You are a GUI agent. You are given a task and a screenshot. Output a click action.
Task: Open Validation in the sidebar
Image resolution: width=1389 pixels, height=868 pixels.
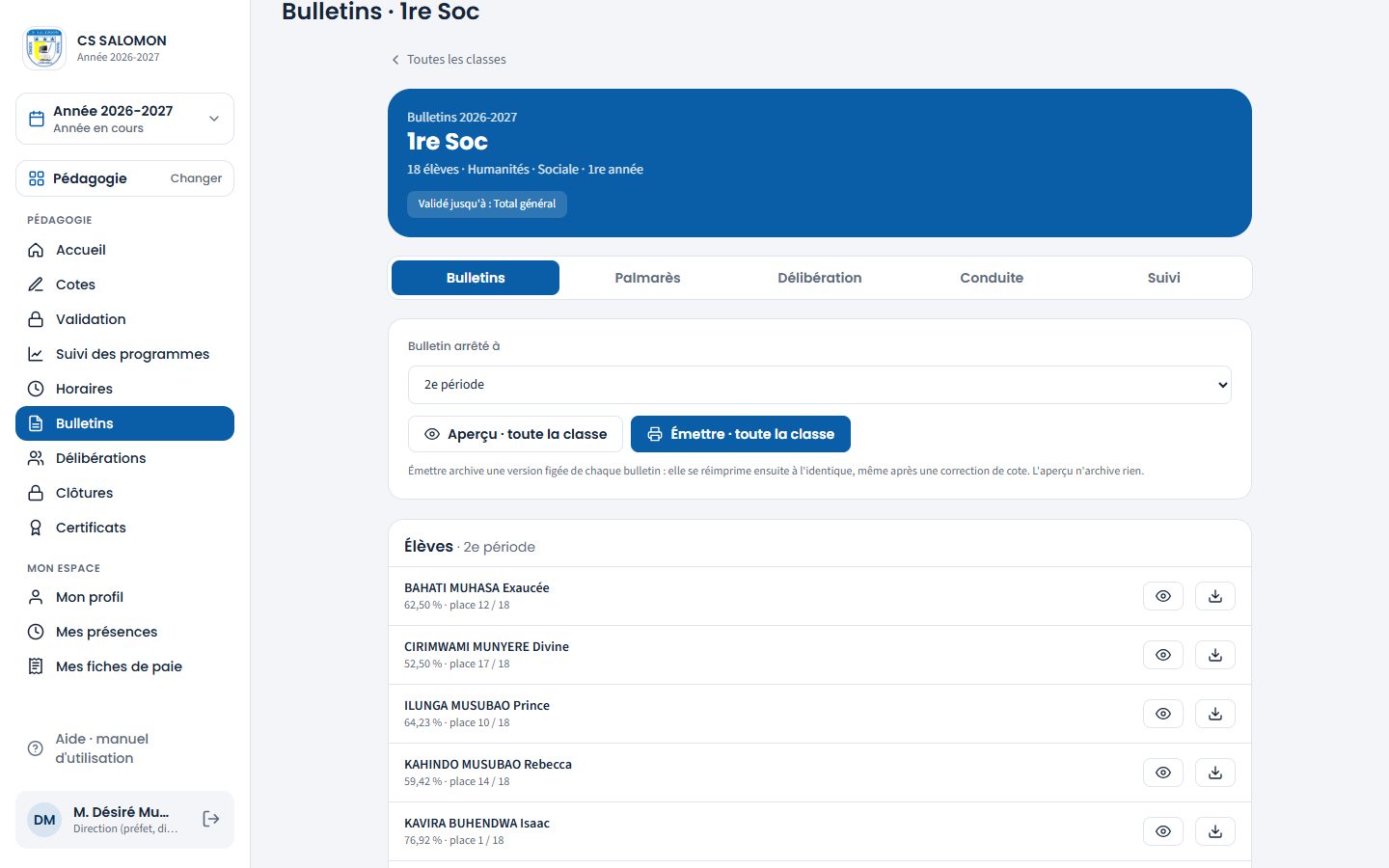tap(124, 319)
